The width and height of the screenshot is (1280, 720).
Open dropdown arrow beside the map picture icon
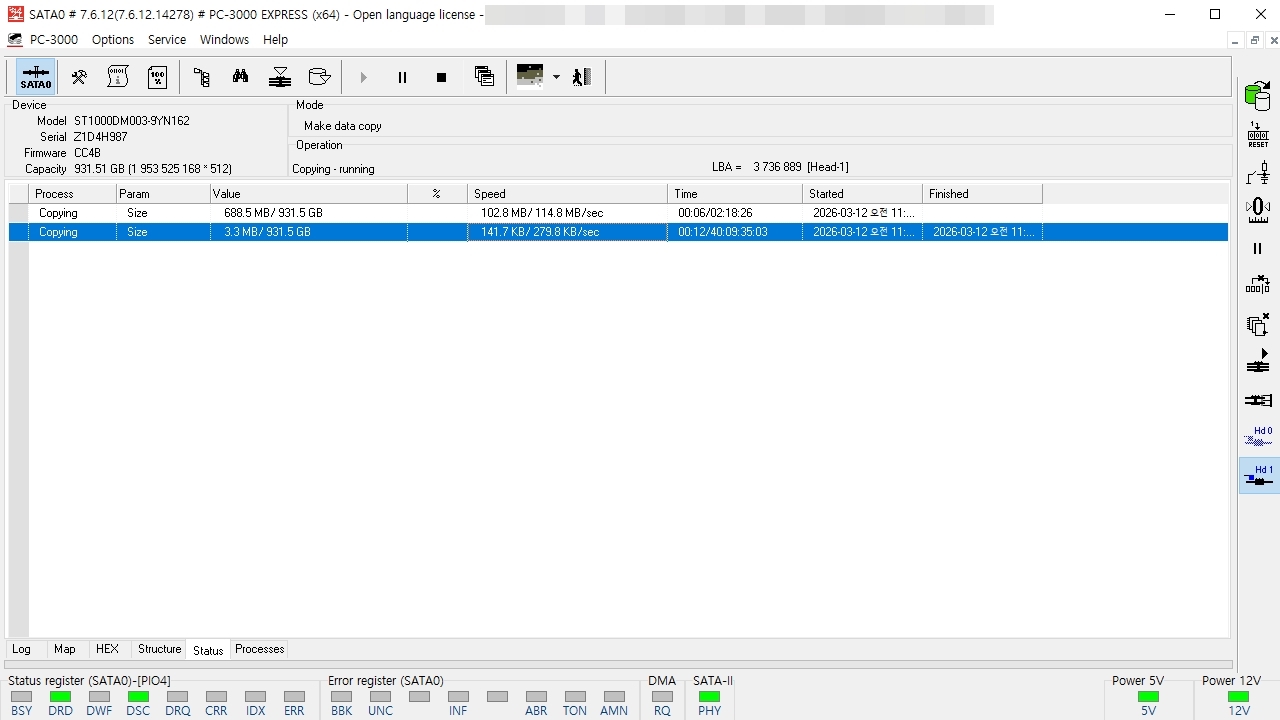[556, 77]
